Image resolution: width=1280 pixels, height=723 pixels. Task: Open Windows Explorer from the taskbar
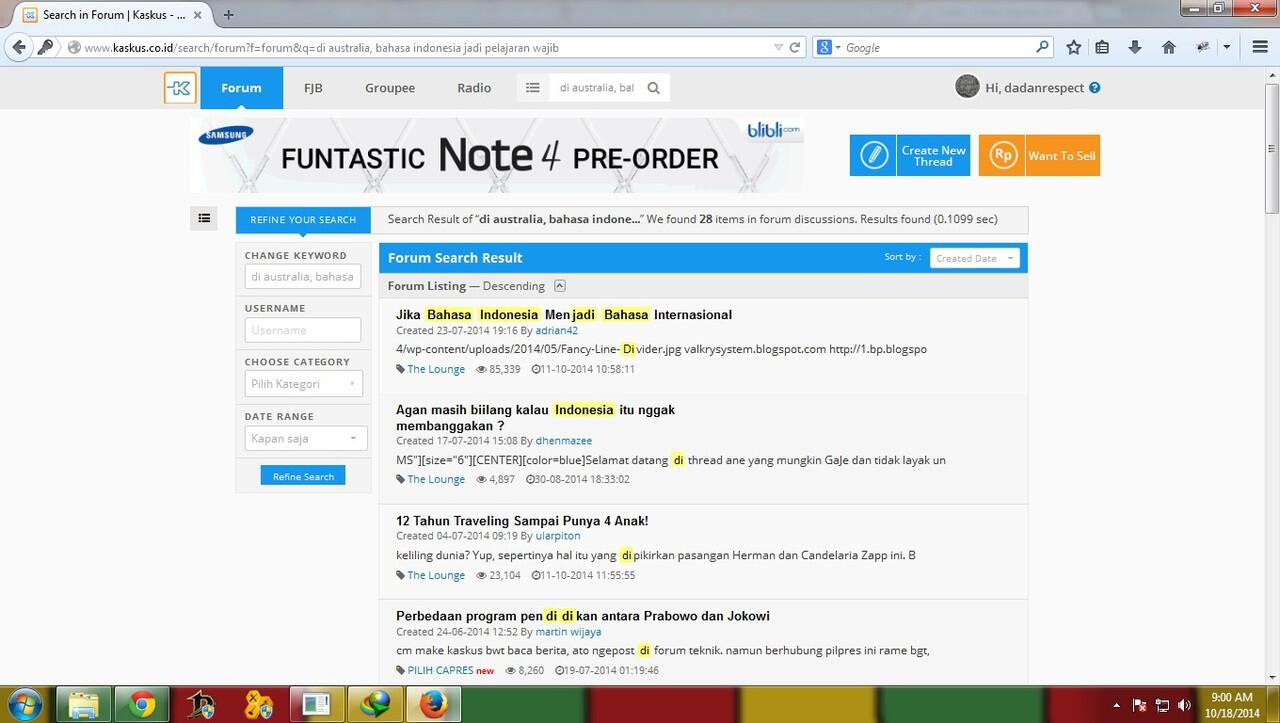pos(84,704)
